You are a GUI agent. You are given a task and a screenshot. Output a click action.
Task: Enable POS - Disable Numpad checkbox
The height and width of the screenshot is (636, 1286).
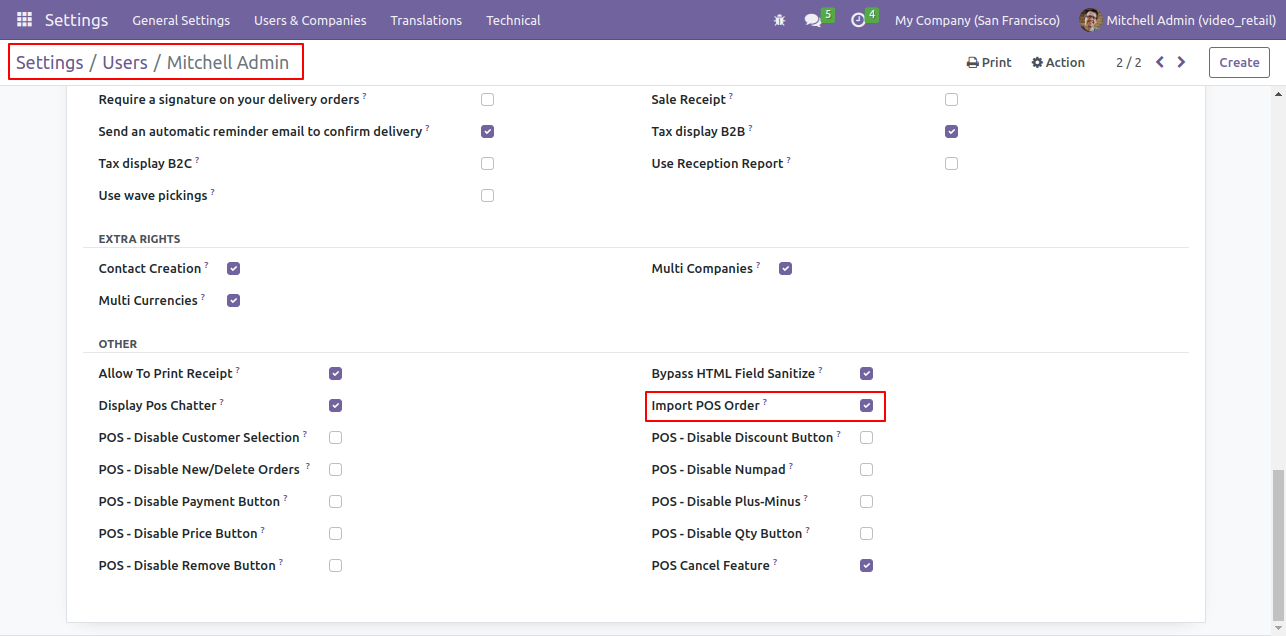pyautogui.click(x=867, y=470)
